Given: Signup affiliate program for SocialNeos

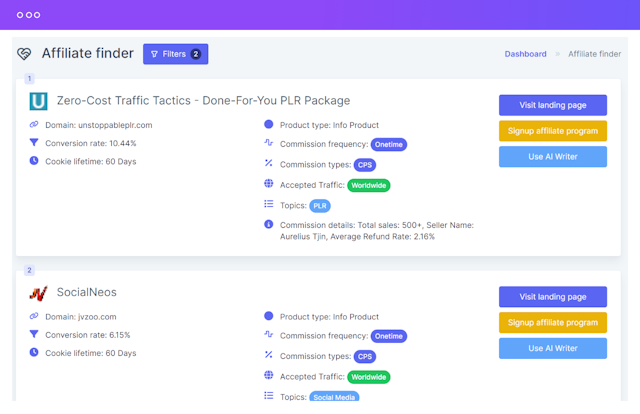Looking at the screenshot, I should pos(552,323).
